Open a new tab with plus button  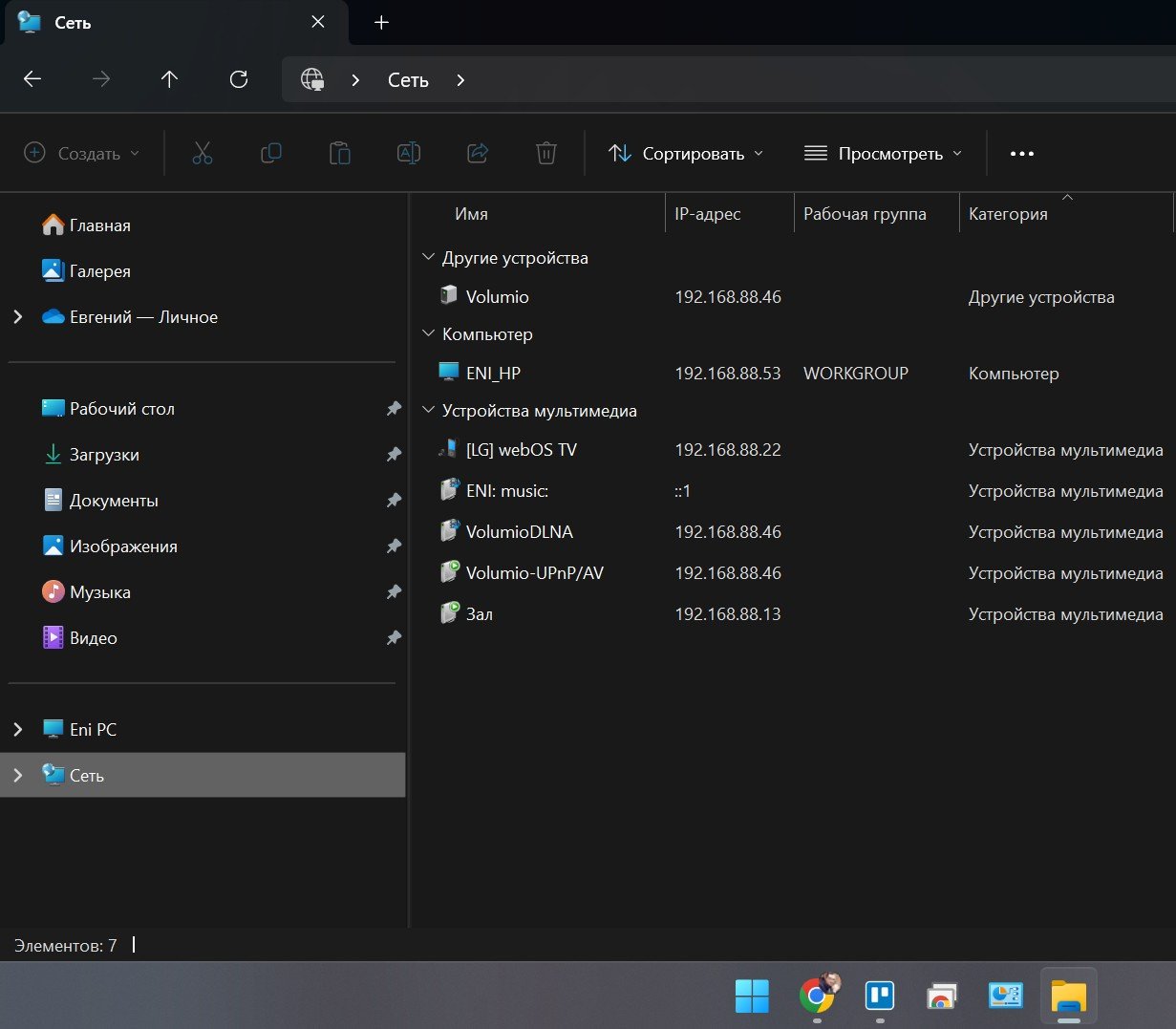[381, 23]
